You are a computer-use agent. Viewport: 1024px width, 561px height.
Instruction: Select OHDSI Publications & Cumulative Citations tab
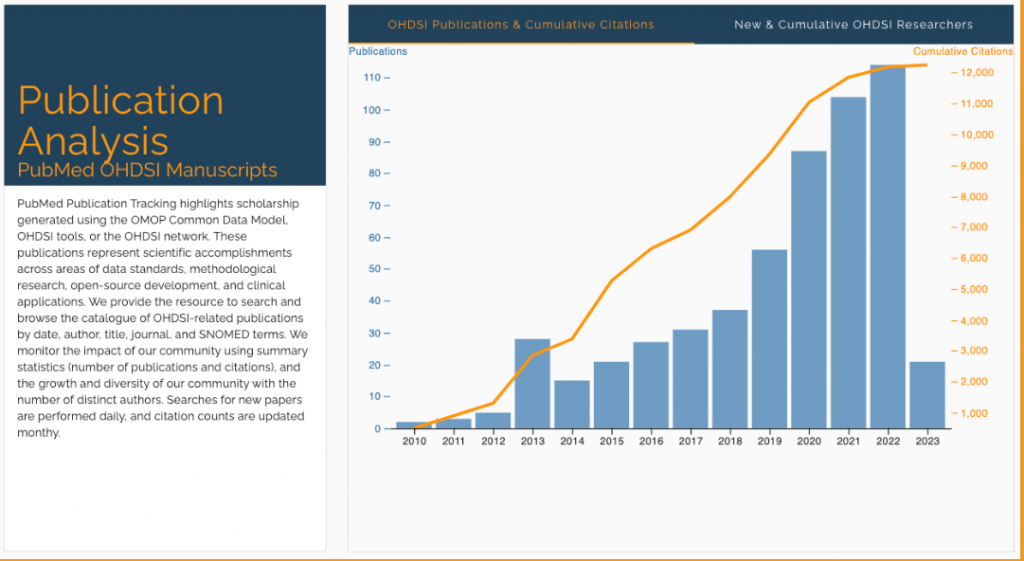[x=521, y=25]
